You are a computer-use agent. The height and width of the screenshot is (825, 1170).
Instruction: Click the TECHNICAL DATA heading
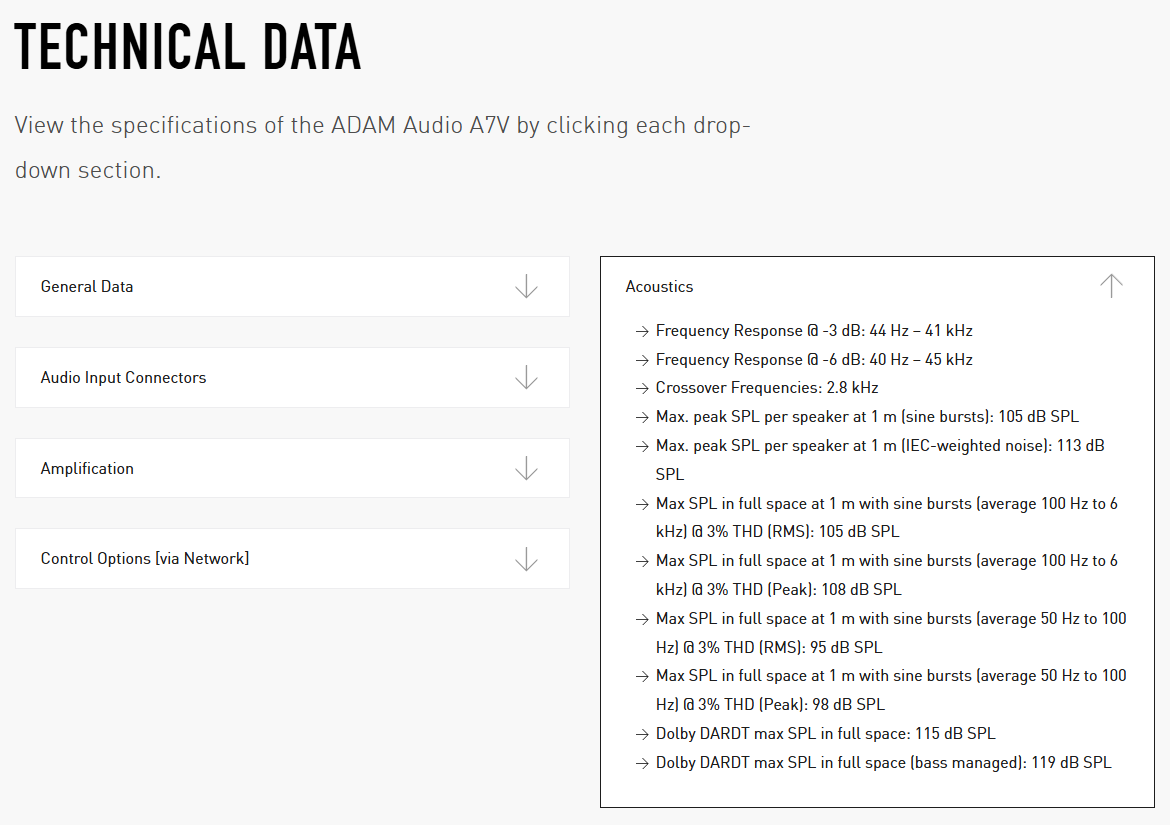point(188,46)
